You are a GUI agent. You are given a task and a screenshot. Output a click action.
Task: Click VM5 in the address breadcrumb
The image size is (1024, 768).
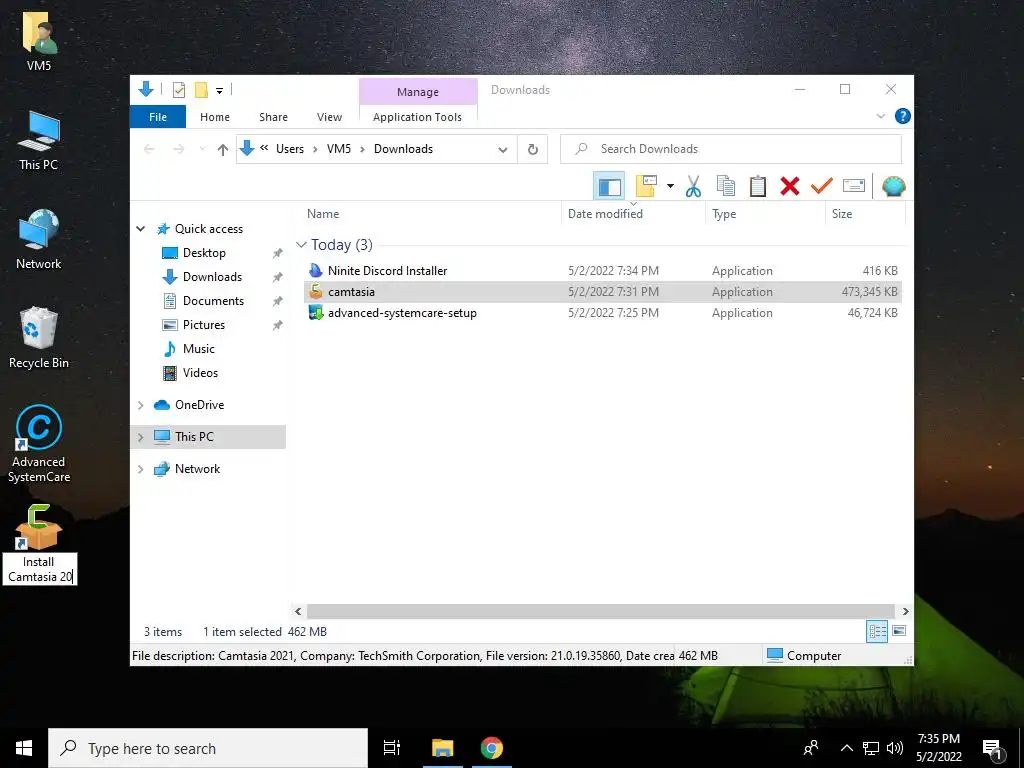(339, 149)
